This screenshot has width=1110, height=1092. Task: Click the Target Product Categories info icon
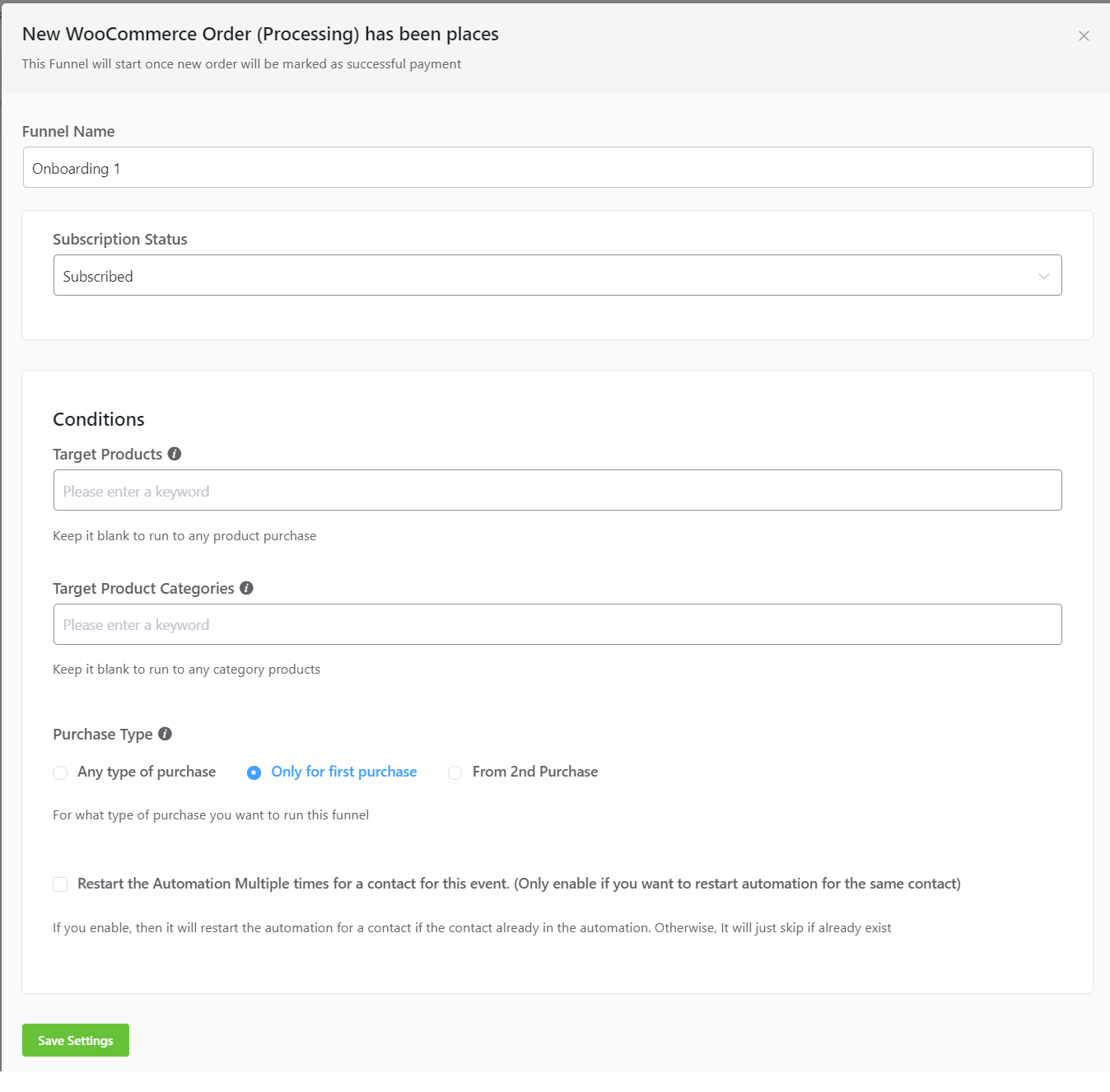click(x=246, y=587)
